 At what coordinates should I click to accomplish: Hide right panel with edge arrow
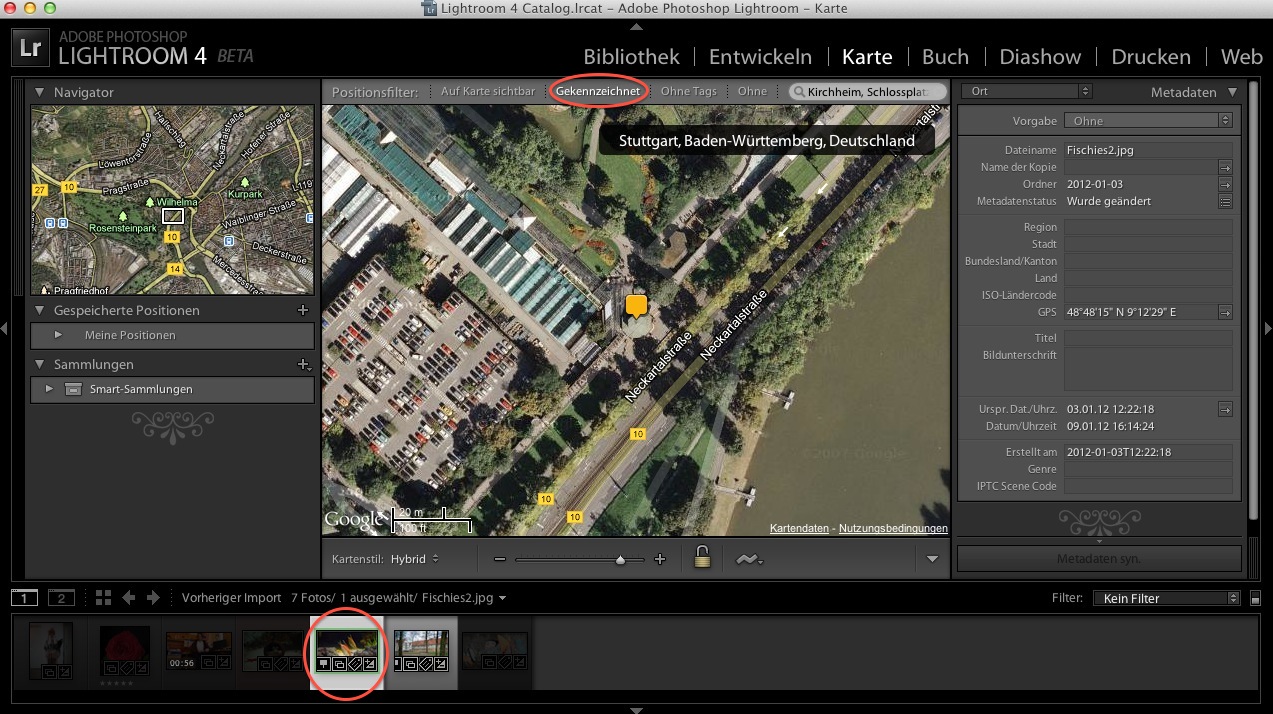1268,328
